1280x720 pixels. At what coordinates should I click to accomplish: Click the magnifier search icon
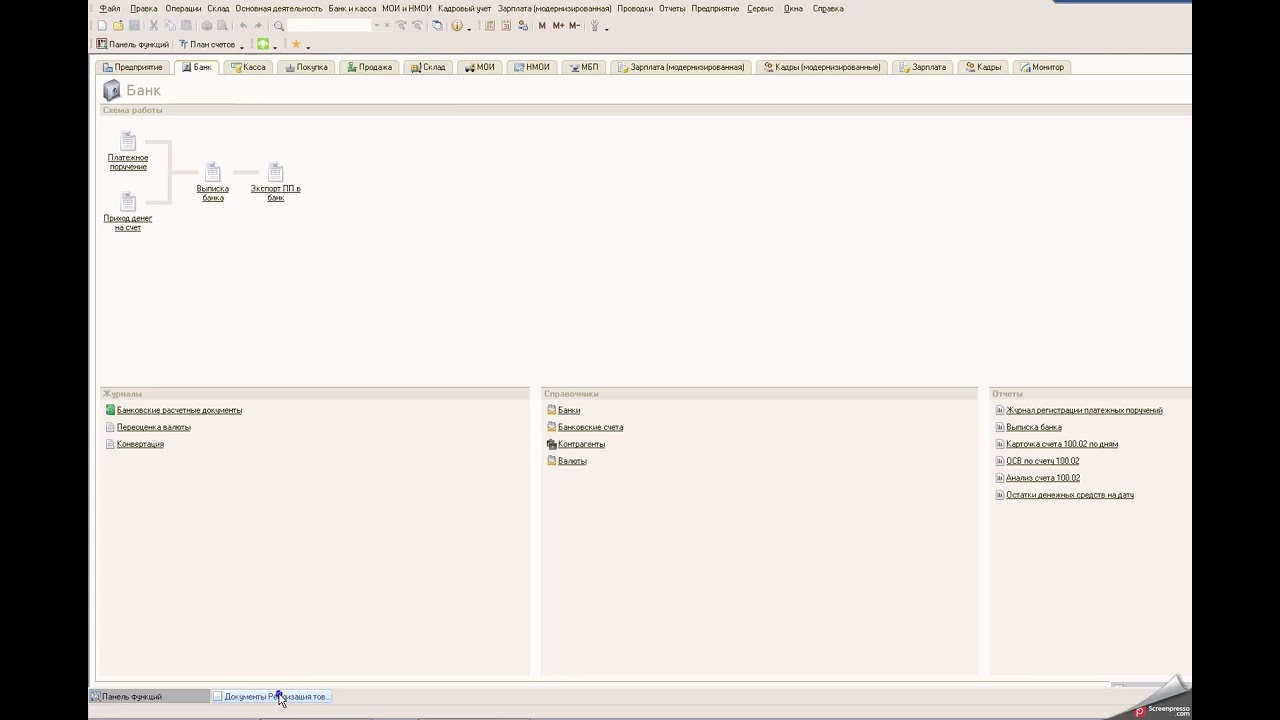279,26
